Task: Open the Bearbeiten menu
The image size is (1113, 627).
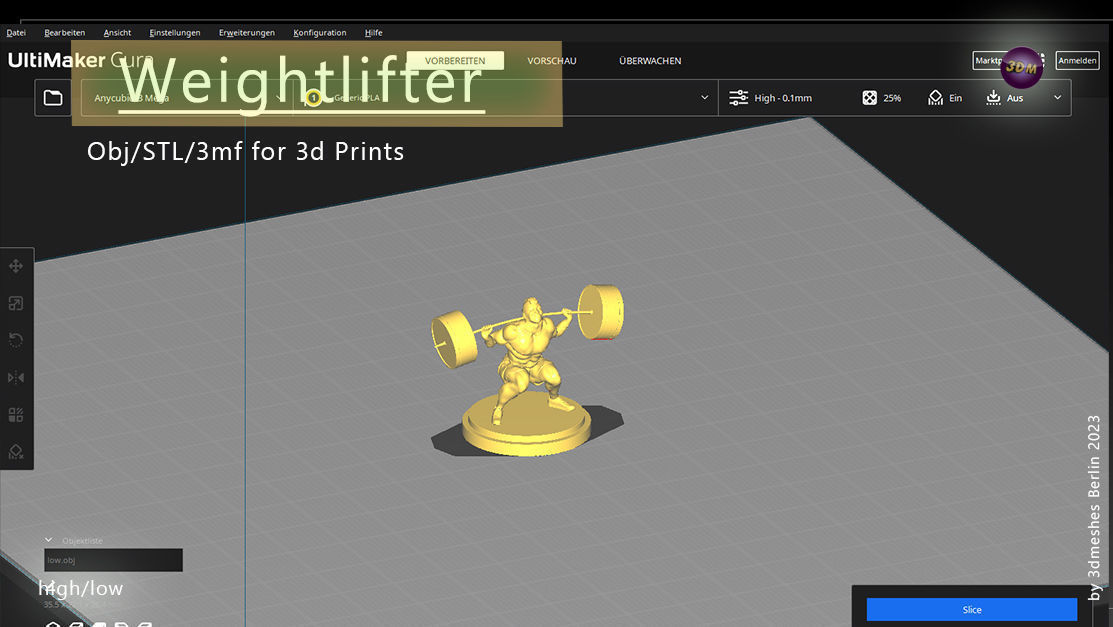Action: (x=65, y=33)
